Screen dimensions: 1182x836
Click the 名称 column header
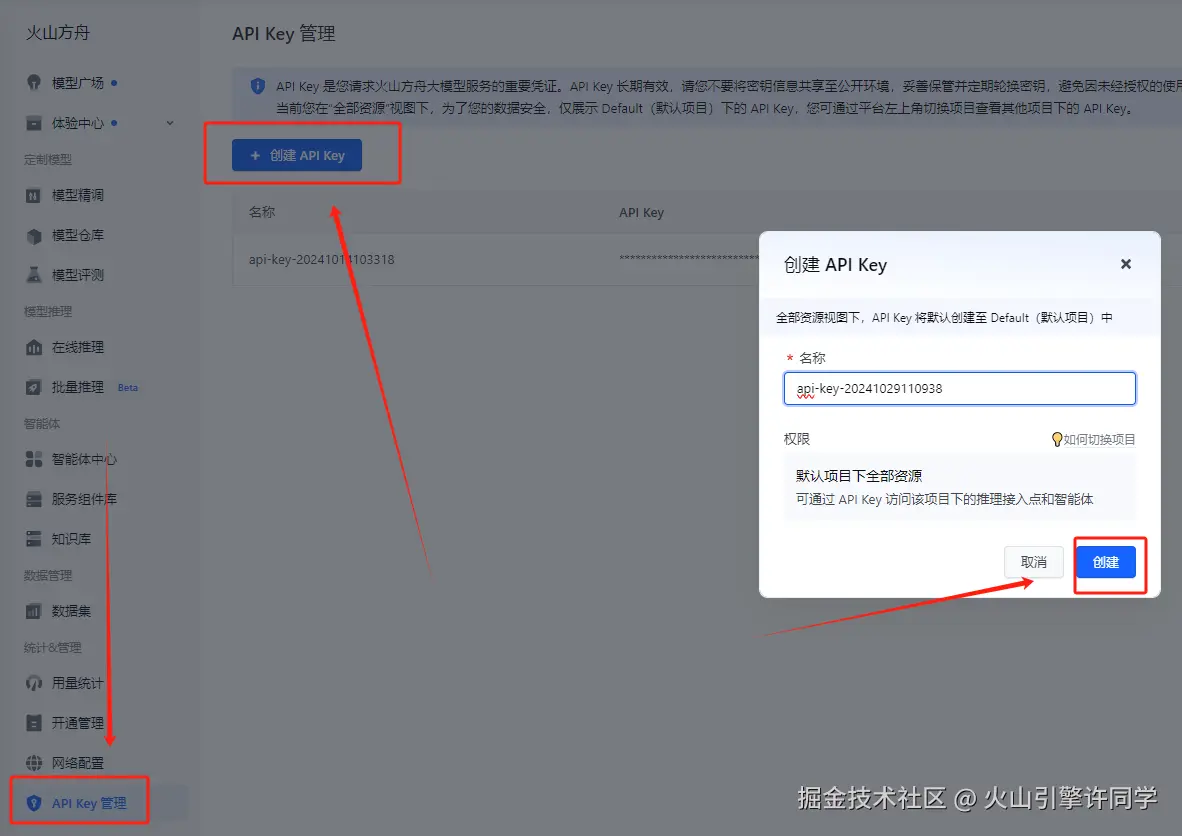pyautogui.click(x=262, y=213)
